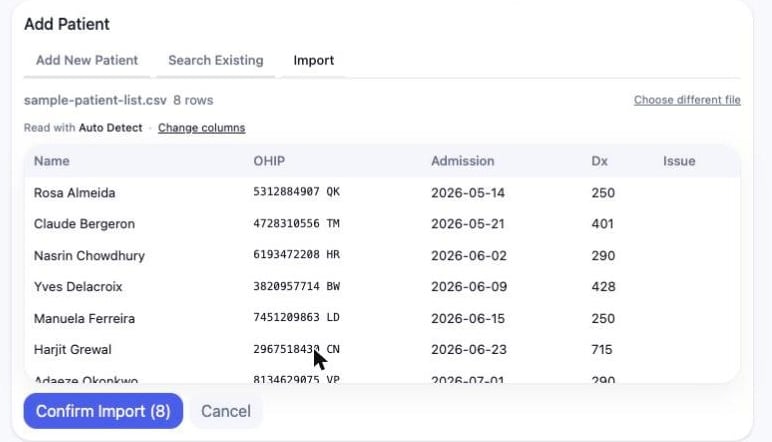The width and height of the screenshot is (772, 442).
Task: Click the Issue column header
Action: click(679, 161)
